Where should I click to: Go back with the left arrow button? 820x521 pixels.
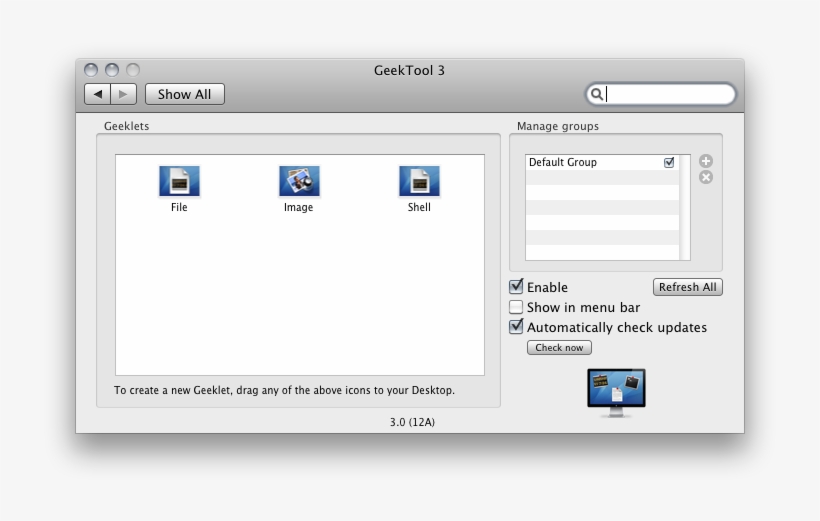click(x=97, y=94)
